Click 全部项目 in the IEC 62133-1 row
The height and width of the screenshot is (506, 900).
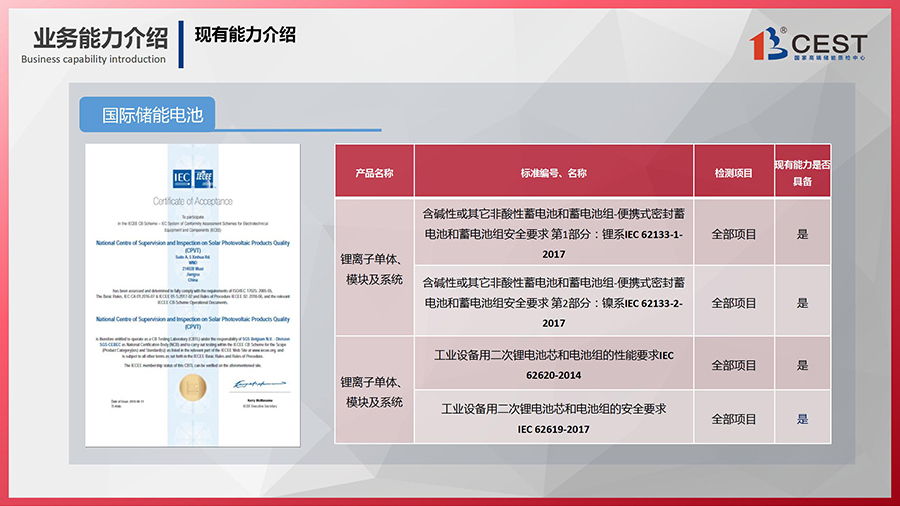tap(734, 234)
